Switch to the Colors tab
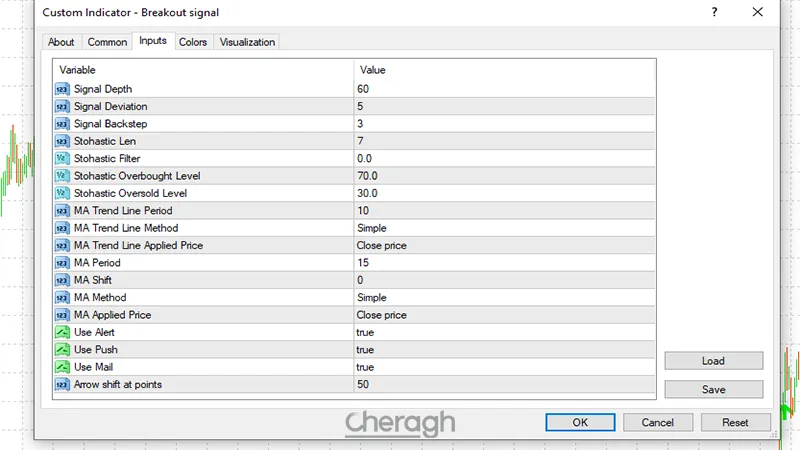Image resolution: width=800 pixels, height=450 pixels. pos(193,42)
